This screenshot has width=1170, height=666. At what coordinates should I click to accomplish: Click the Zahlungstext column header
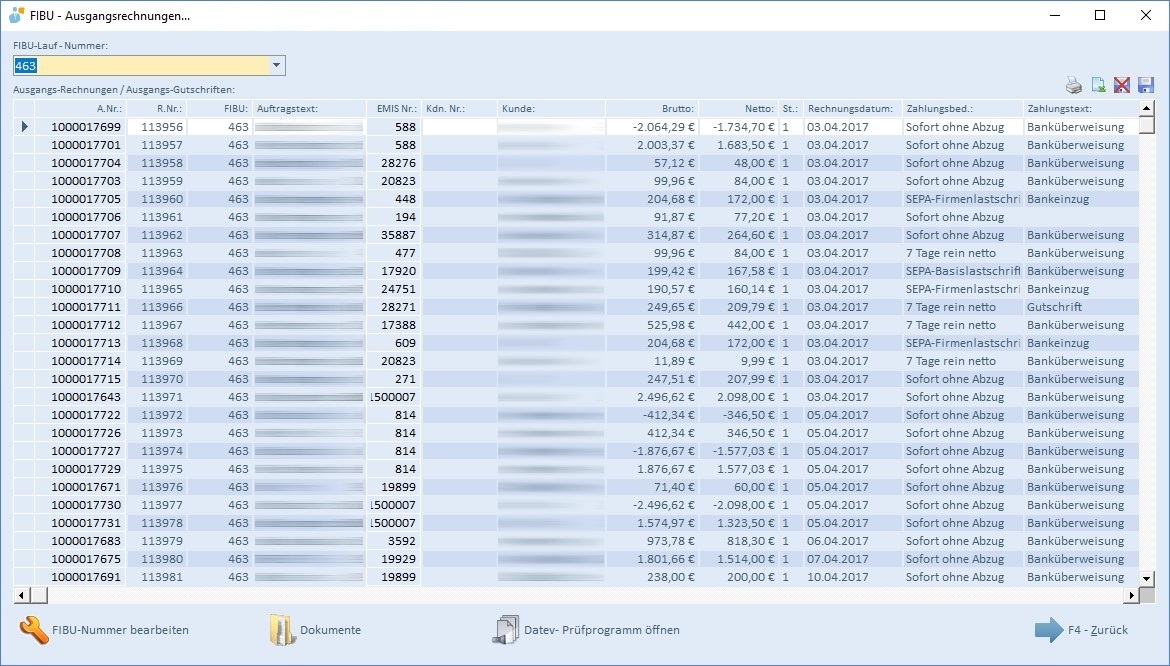pyautogui.click(x=1080, y=109)
